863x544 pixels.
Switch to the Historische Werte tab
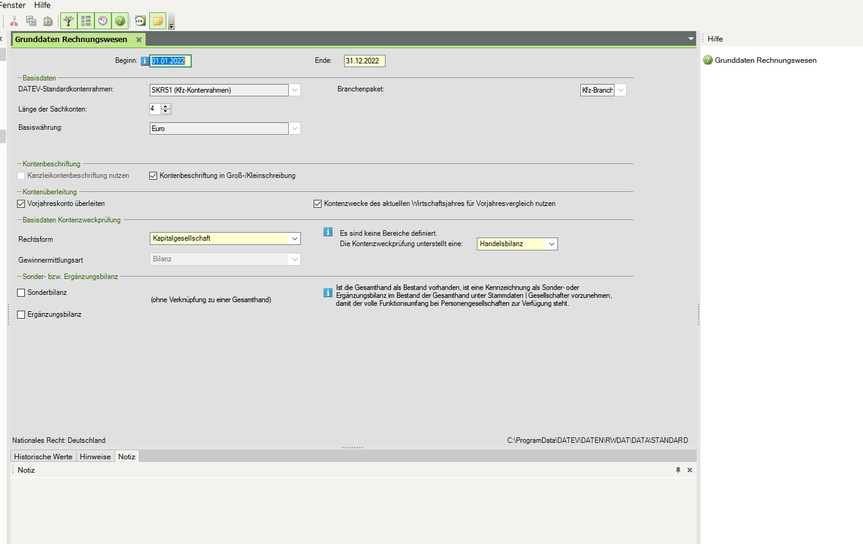click(x=43, y=456)
